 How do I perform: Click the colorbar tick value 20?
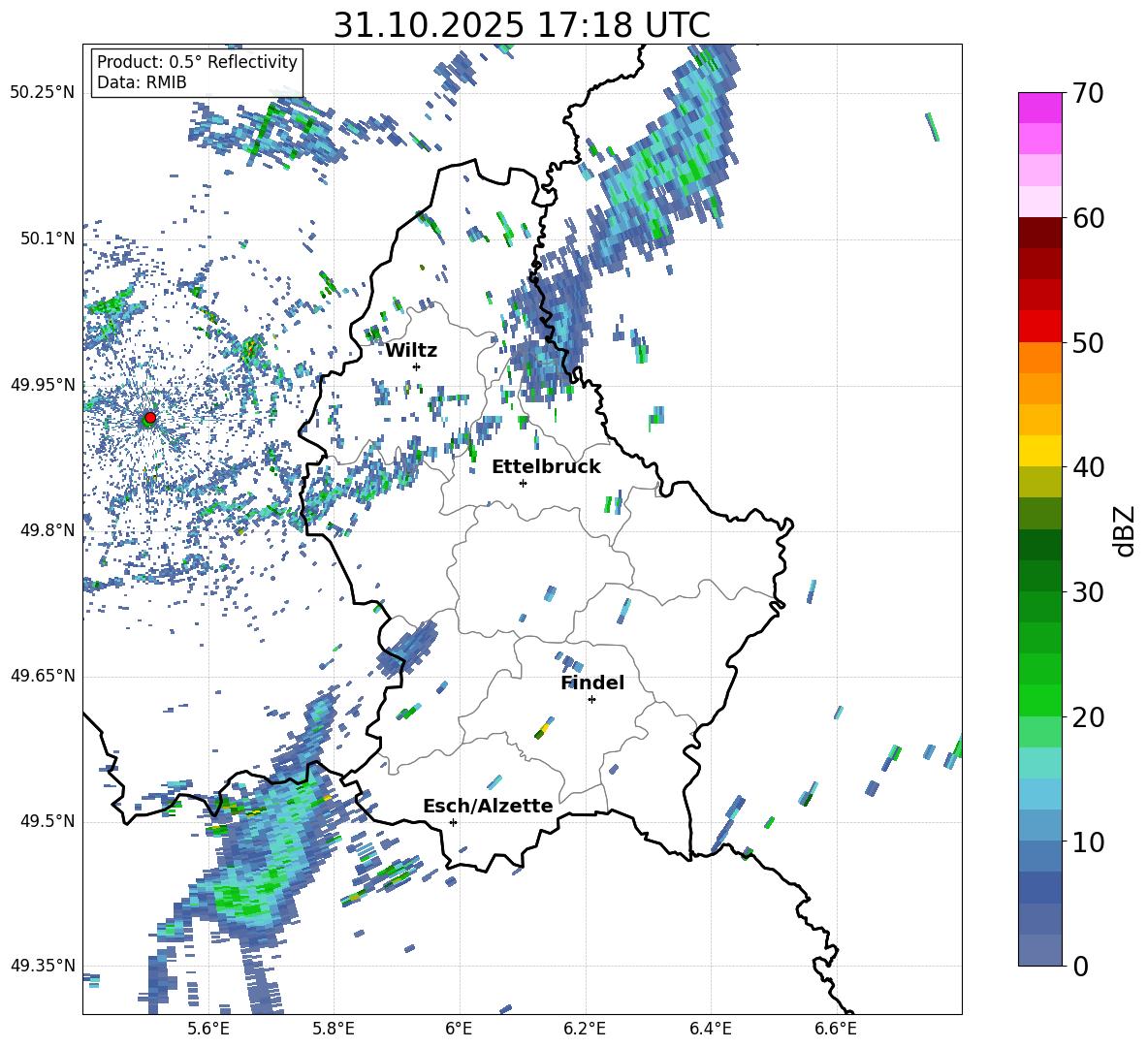[x=1088, y=717]
